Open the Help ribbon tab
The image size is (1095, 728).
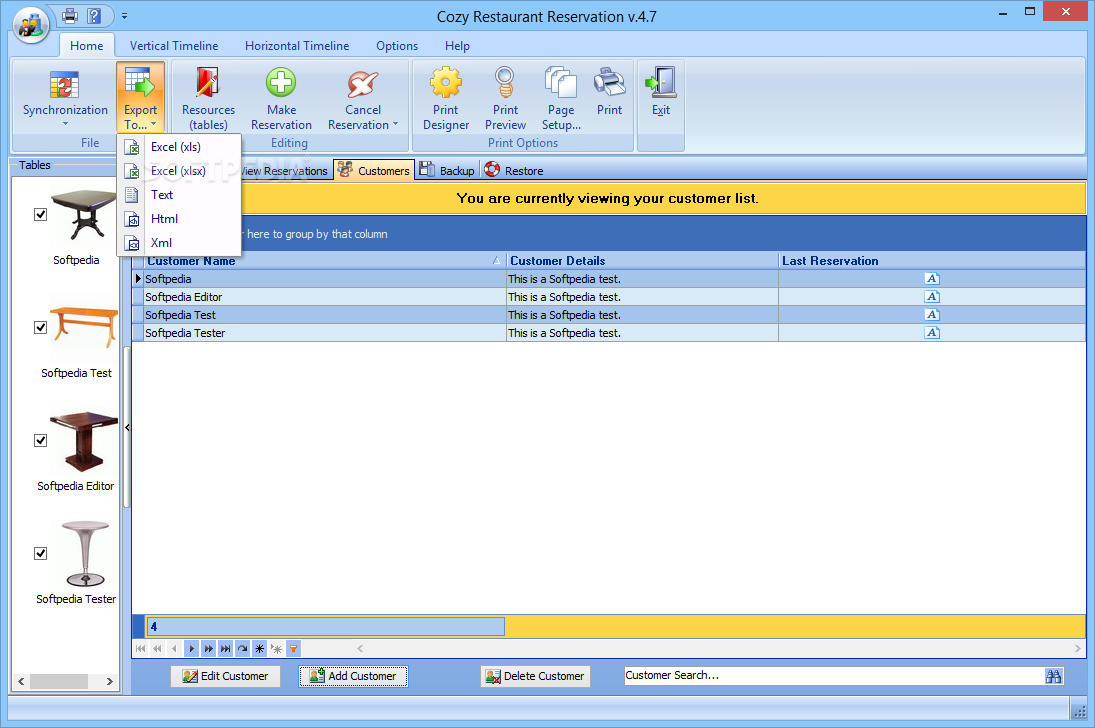coord(457,45)
